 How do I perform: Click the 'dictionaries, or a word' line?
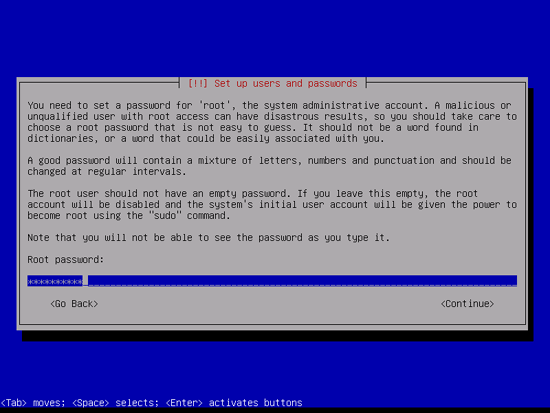click(x=206, y=139)
